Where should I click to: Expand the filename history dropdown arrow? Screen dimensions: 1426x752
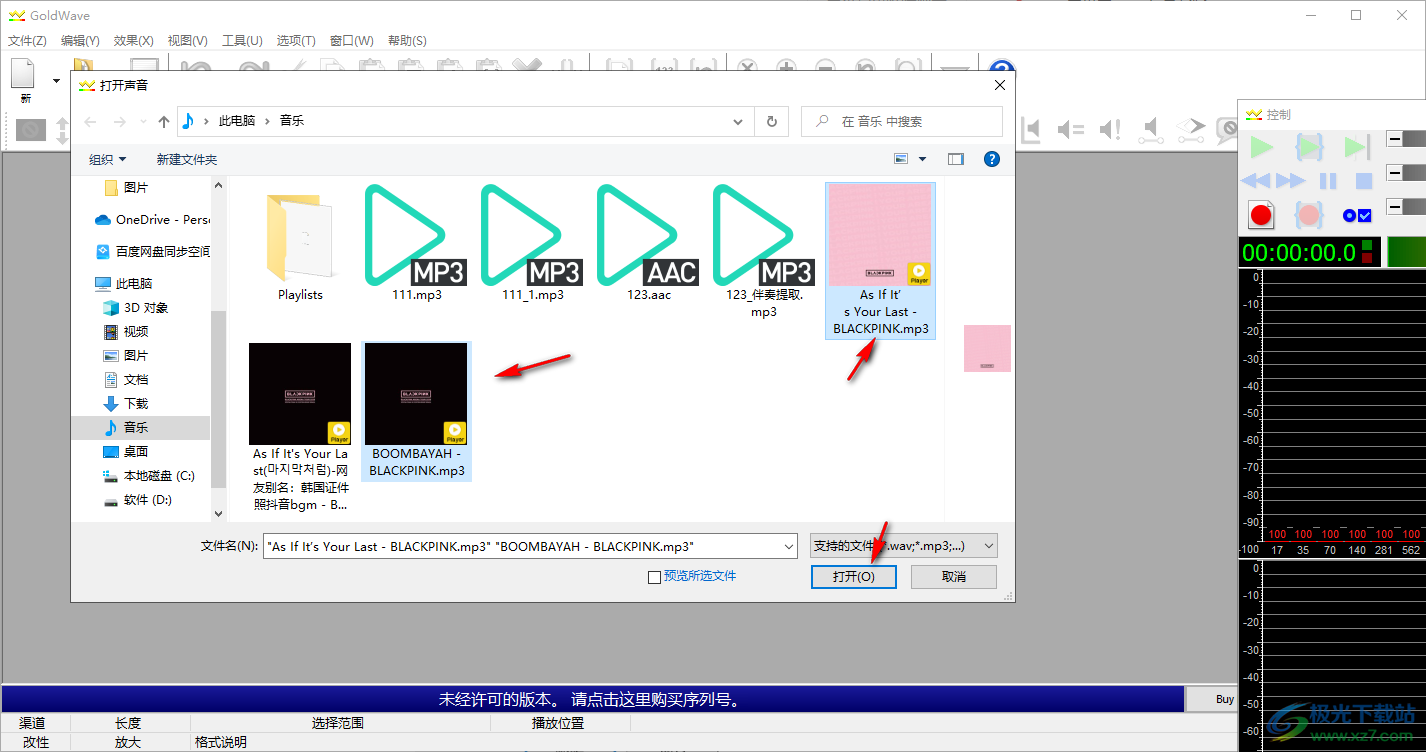(786, 546)
